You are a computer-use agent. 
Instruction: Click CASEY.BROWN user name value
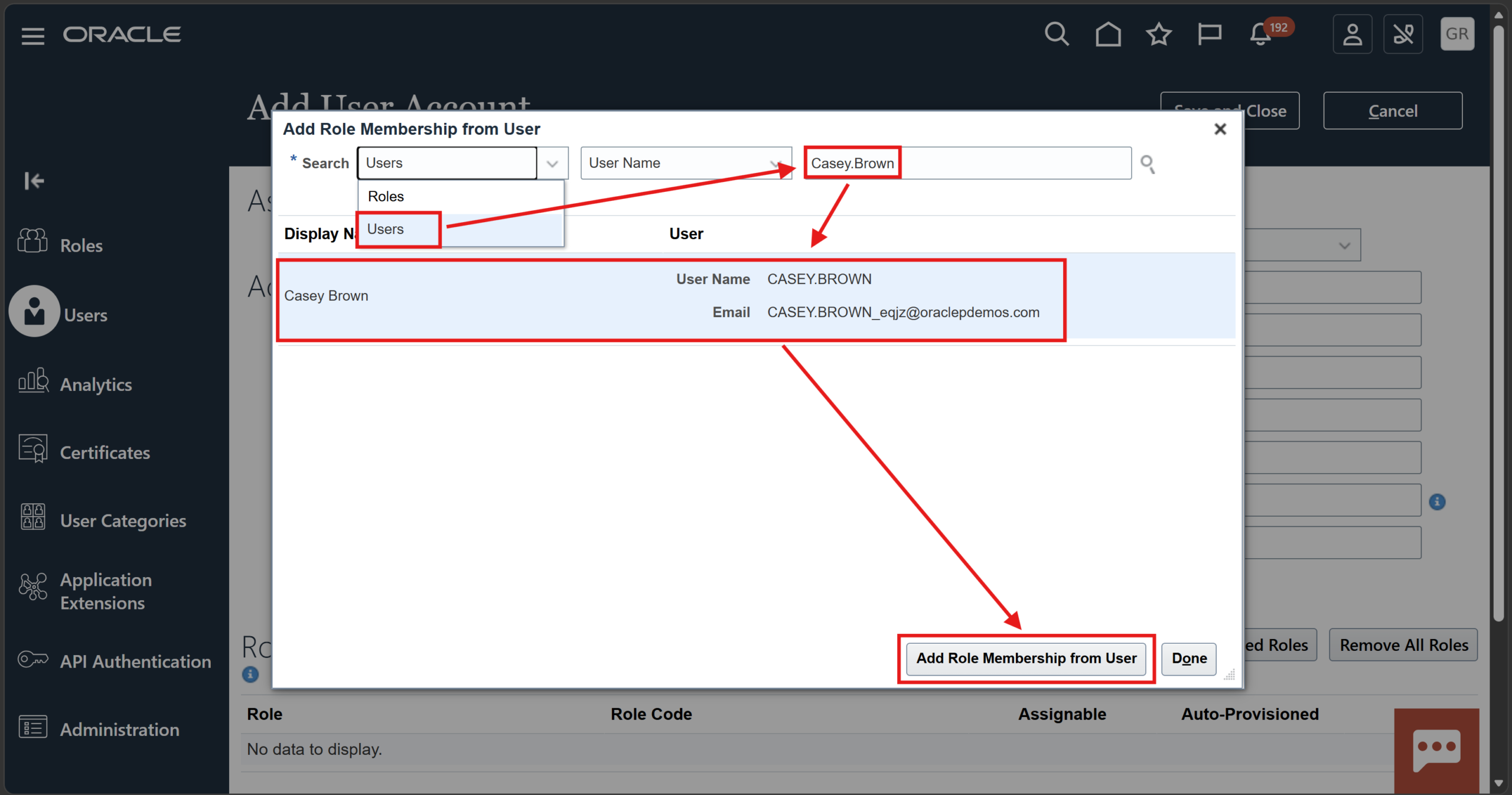coord(819,279)
